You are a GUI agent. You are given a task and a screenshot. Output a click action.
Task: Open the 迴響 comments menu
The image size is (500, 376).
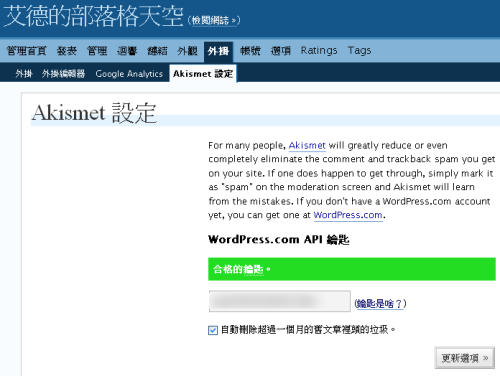pyautogui.click(x=127, y=51)
